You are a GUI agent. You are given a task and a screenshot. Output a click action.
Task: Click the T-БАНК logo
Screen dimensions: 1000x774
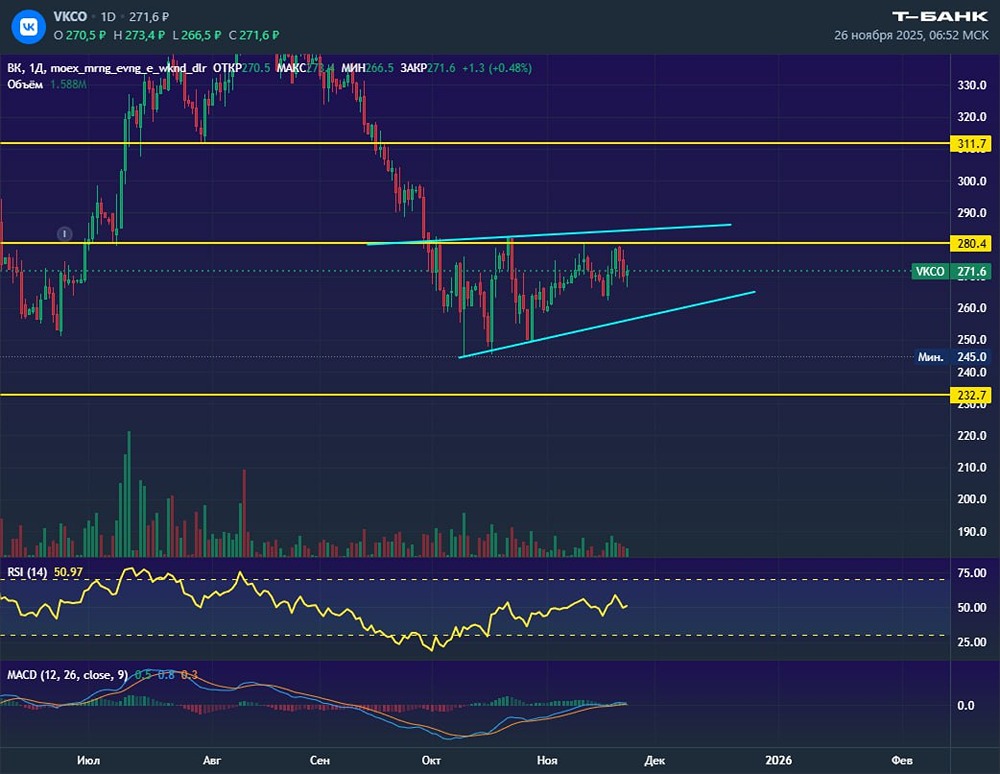[939, 17]
